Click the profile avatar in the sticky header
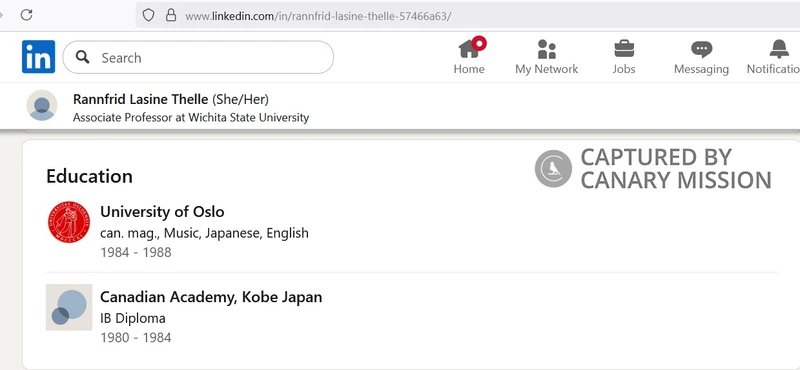 point(42,106)
